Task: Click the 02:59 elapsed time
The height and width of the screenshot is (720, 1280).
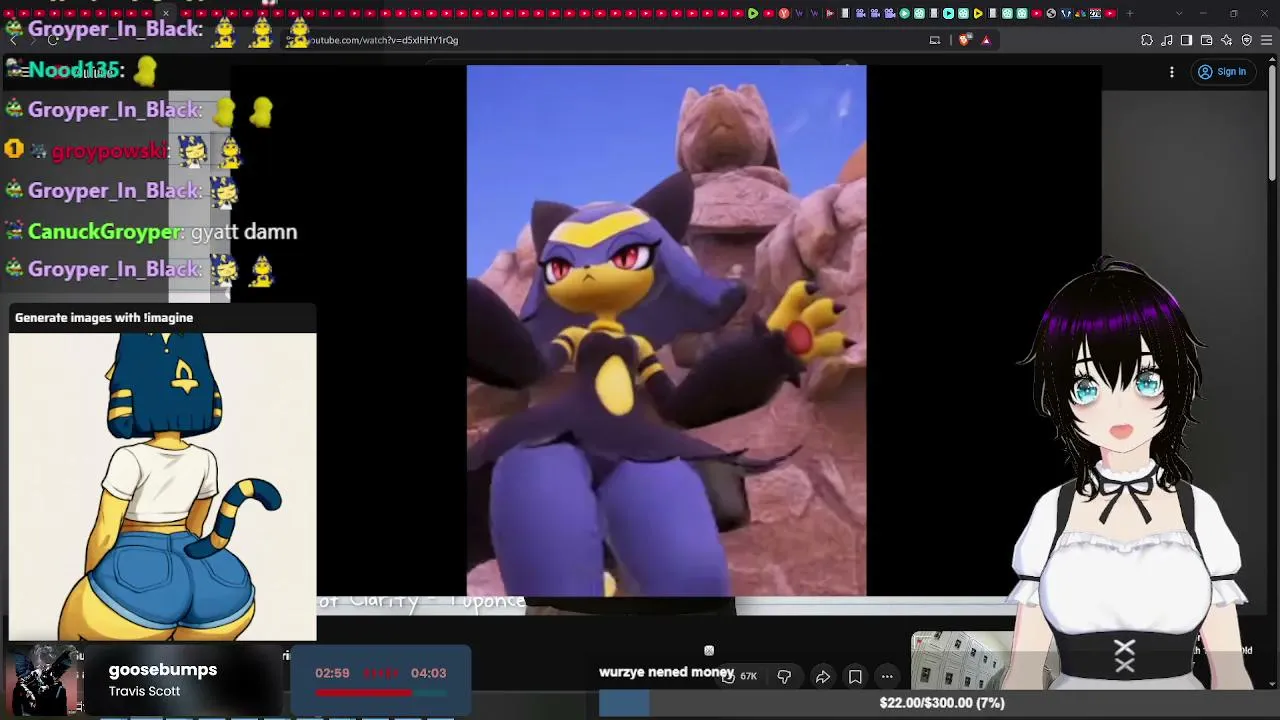Action: coord(333,673)
